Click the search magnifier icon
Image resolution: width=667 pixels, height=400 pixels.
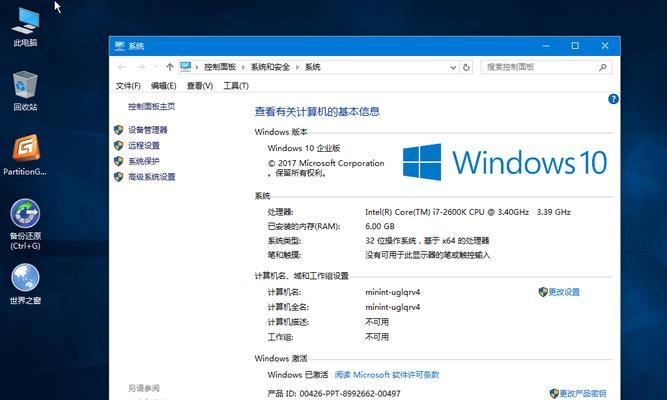[x=603, y=67]
